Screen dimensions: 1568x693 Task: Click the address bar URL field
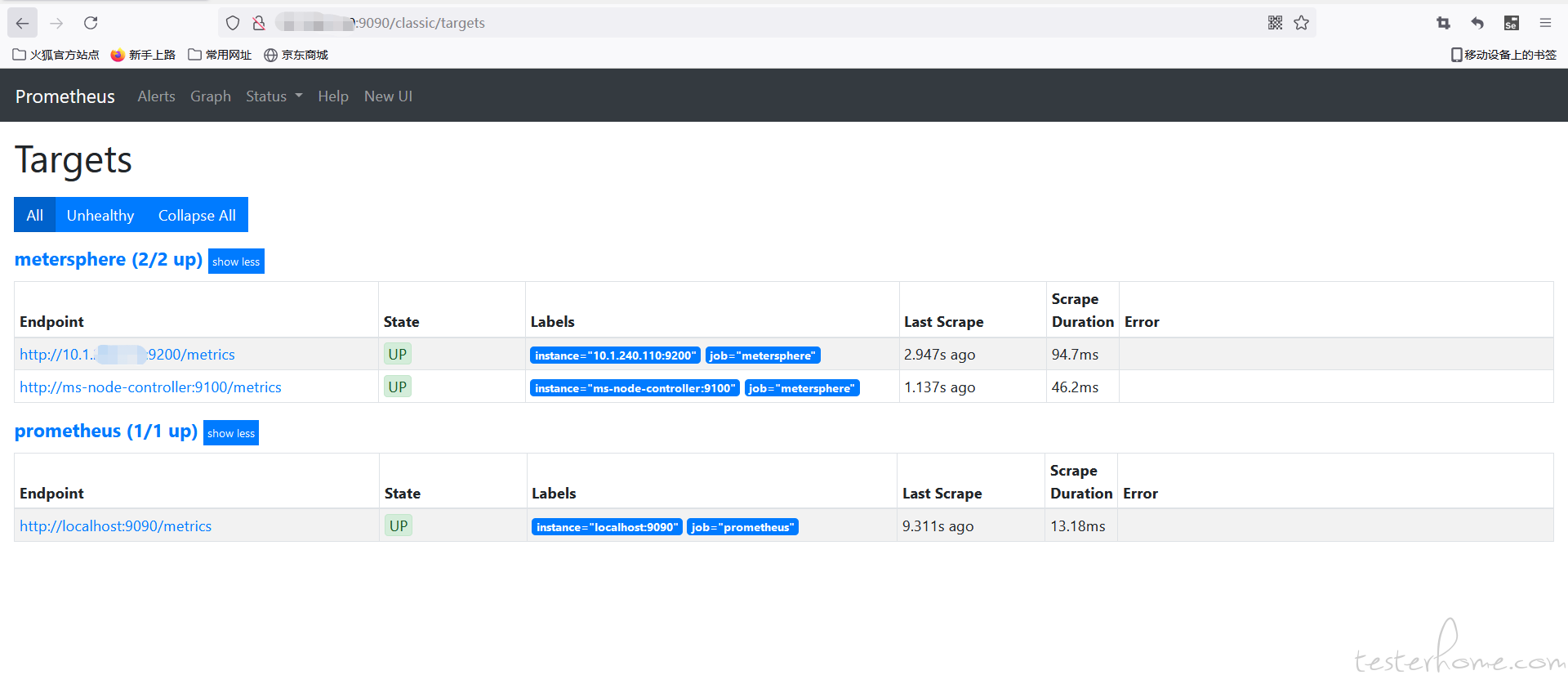click(x=768, y=23)
